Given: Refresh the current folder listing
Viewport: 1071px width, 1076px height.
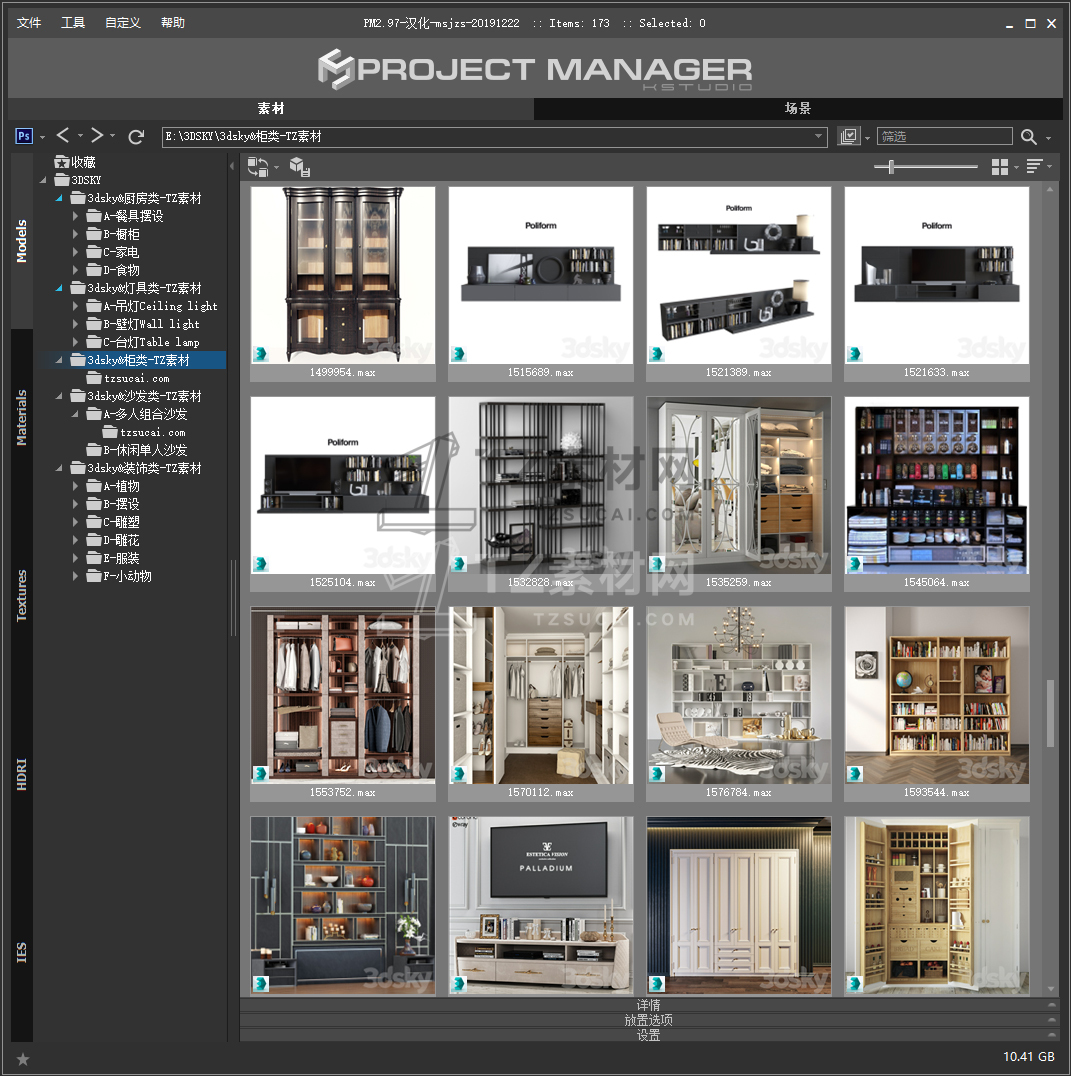Looking at the screenshot, I should (x=137, y=136).
